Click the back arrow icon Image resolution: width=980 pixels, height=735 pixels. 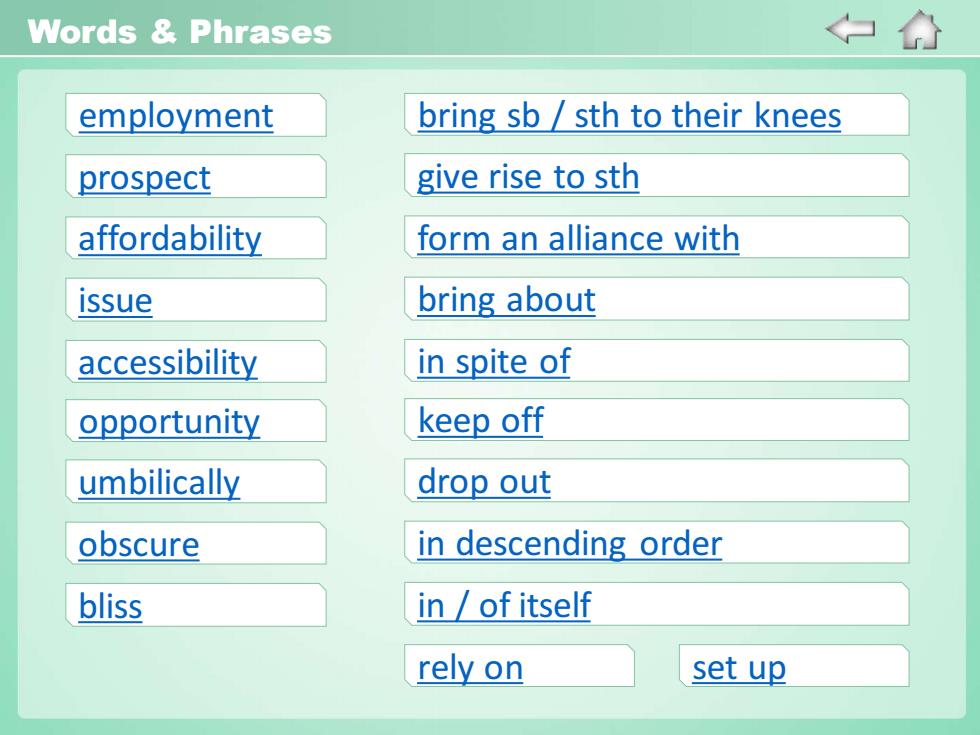pyautogui.click(x=850, y=29)
